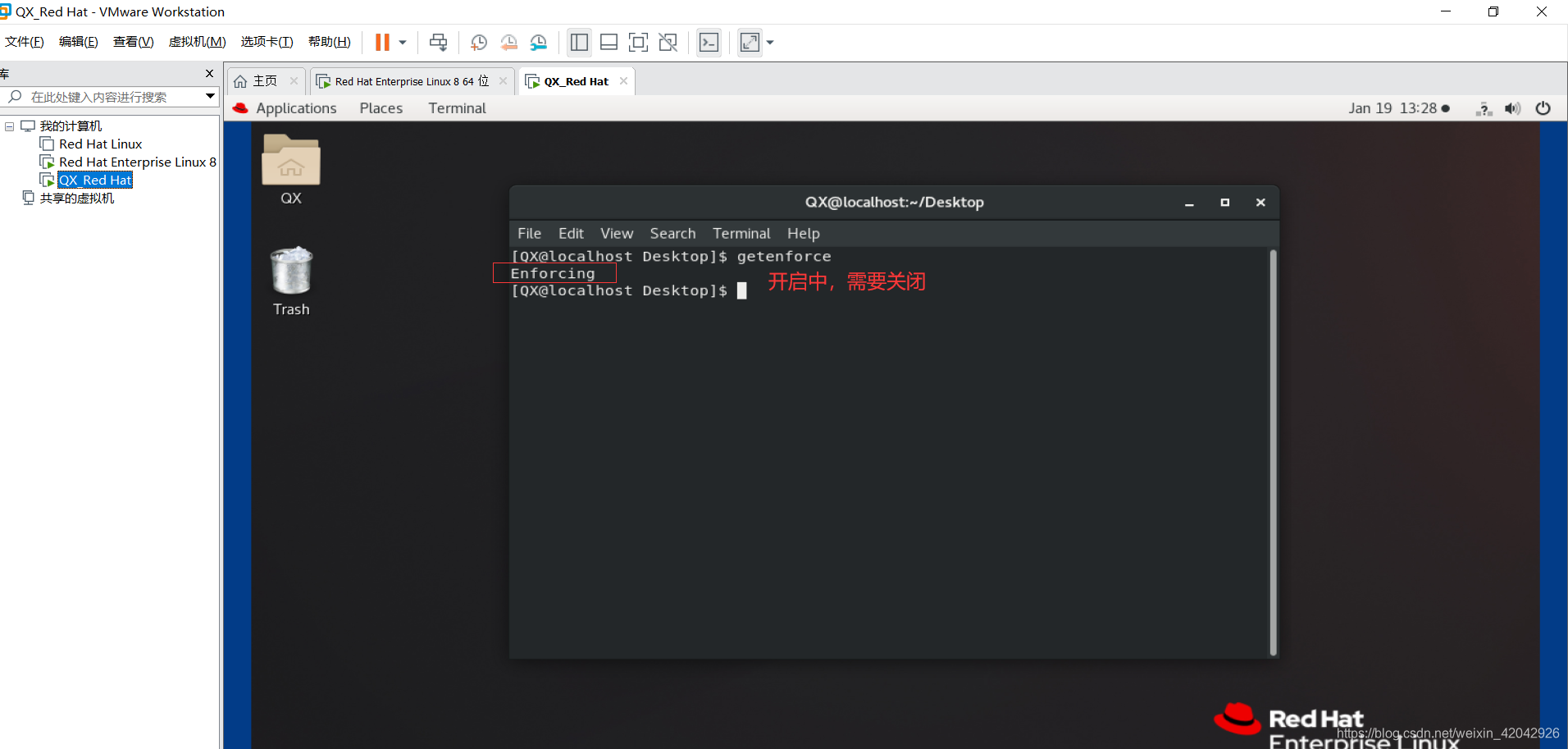This screenshot has width=1568, height=749.
Task: Open the 虚拟机(M) menu
Action: pyautogui.click(x=197, y=42)
